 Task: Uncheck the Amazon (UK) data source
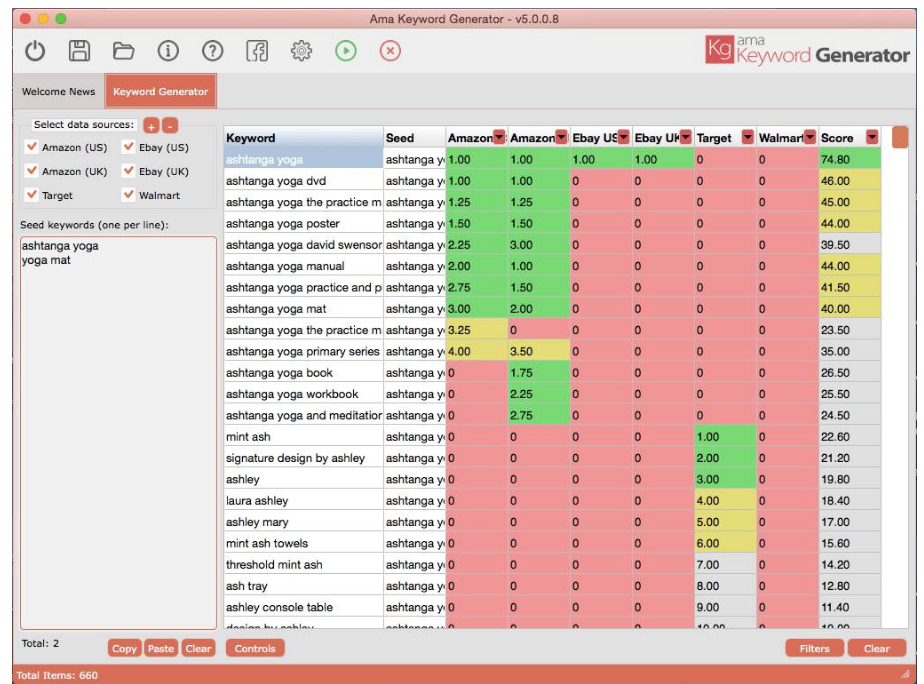32,171
